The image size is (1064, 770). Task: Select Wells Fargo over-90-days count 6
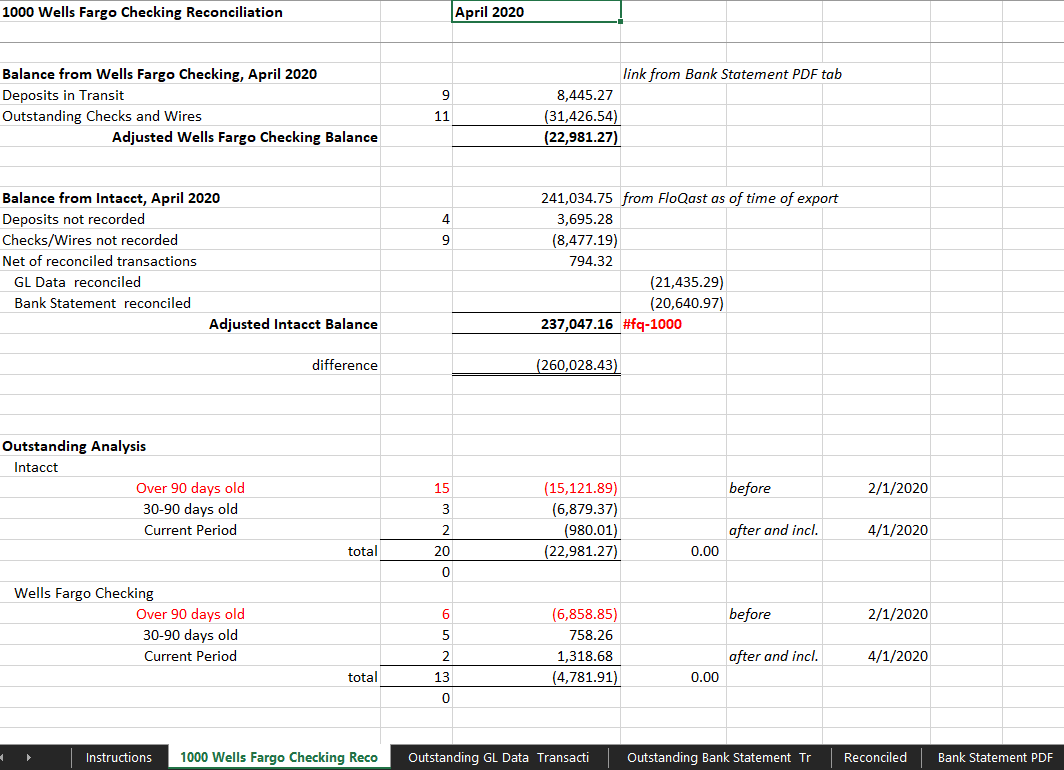tap(445, 614)
